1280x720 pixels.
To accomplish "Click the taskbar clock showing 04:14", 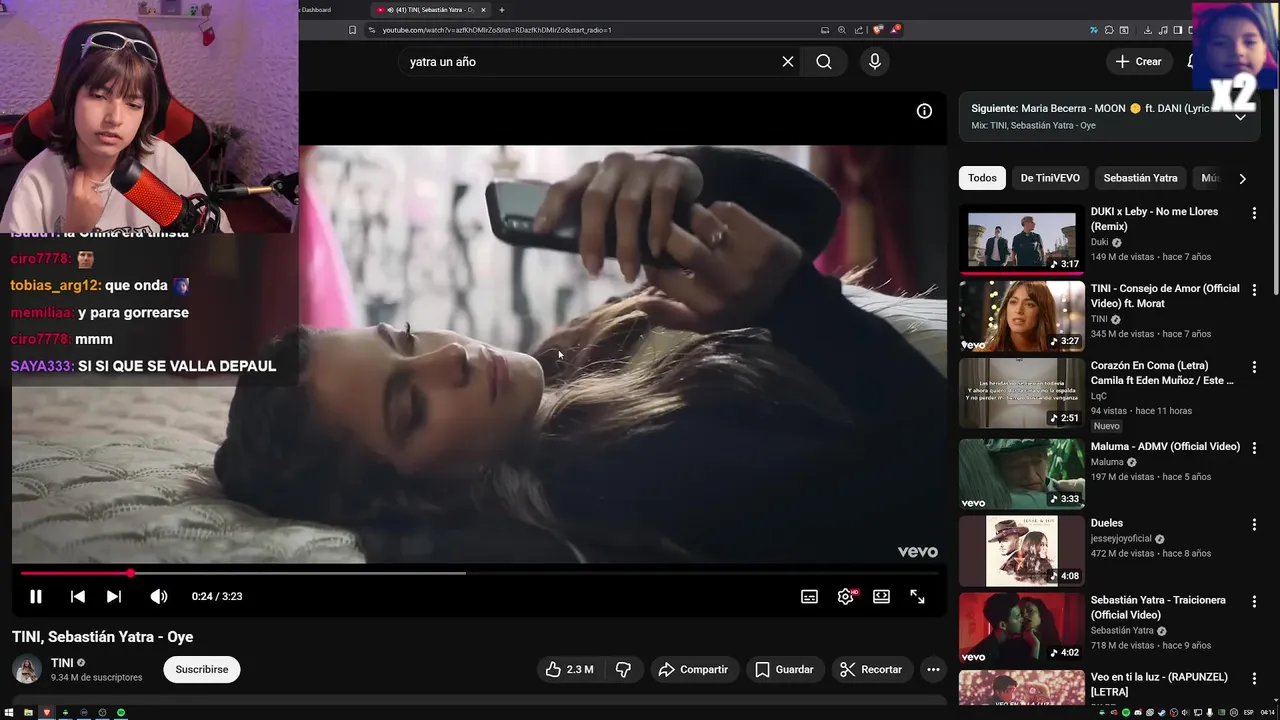I will tap(1267, 713).
